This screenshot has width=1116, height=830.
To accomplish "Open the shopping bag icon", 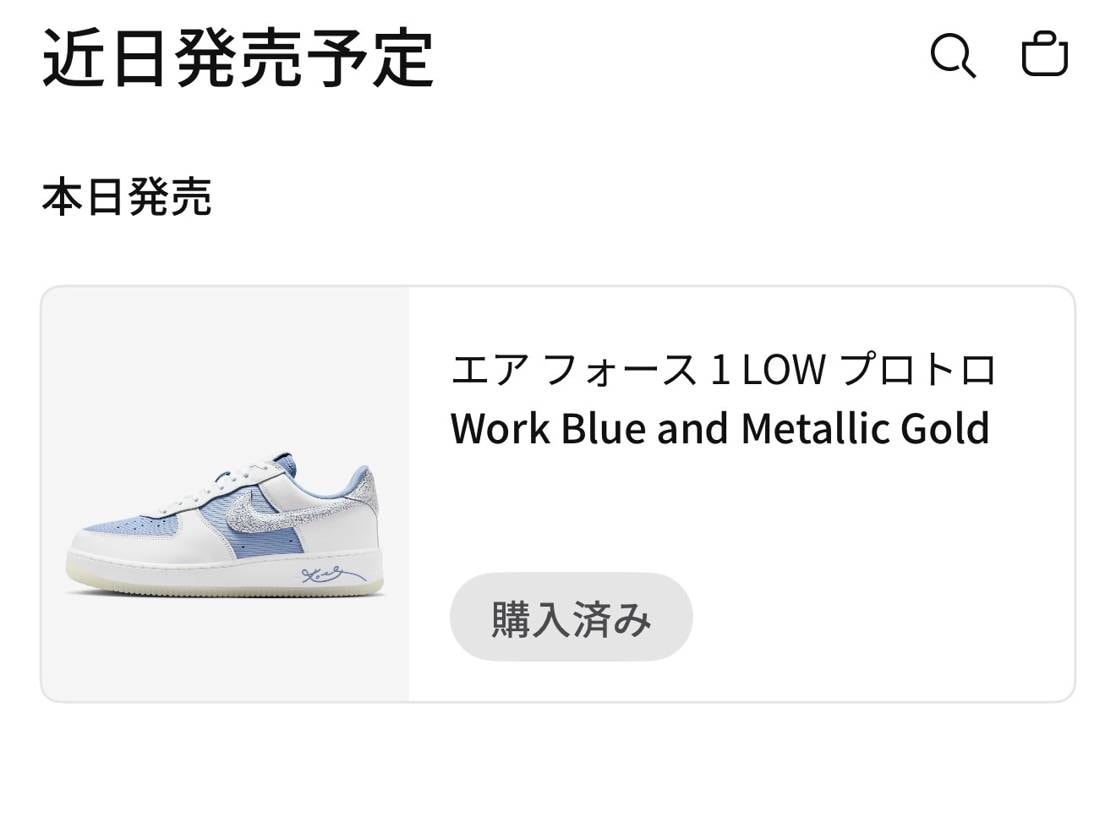I will coord(1044,54).
